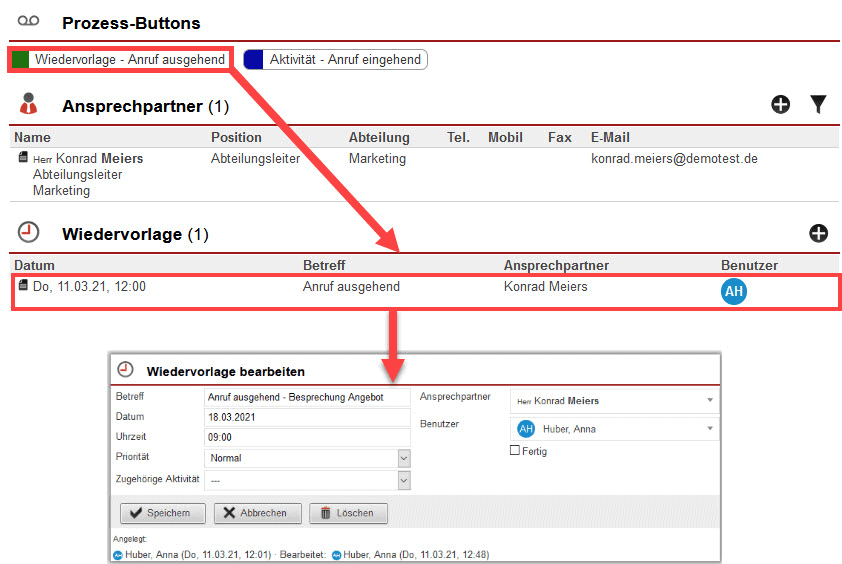Open the Ansprechpartner dropdown in the dialog
Image resolution: width=842 pixels, height=564 pixels.
pyautogui.click(x=710, y=401)
